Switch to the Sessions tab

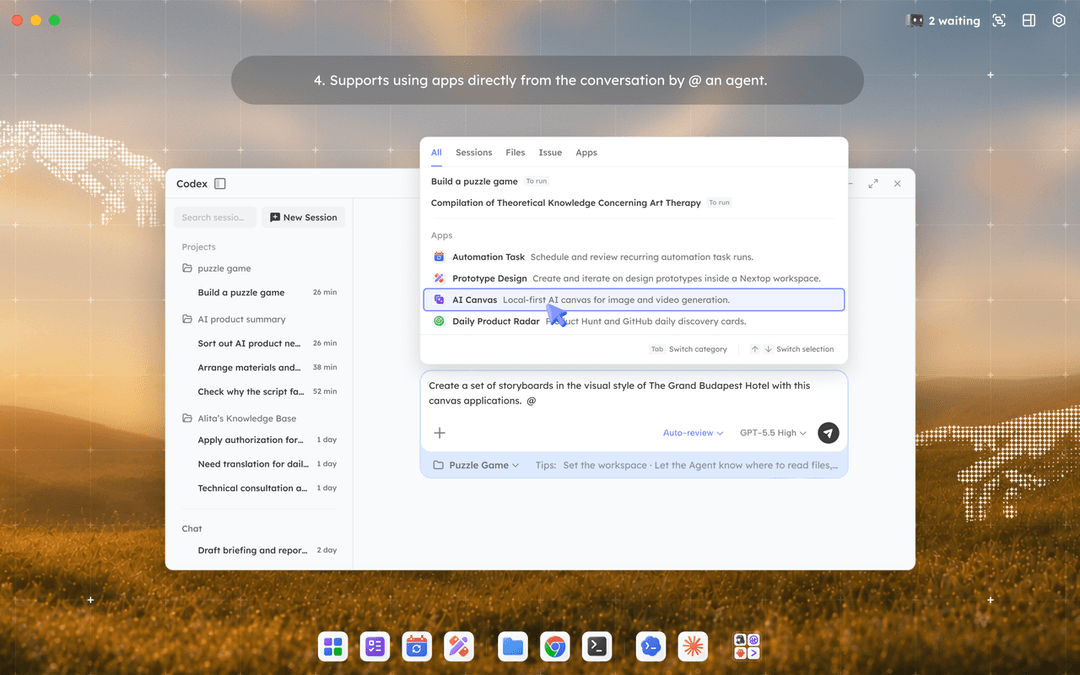474,152
